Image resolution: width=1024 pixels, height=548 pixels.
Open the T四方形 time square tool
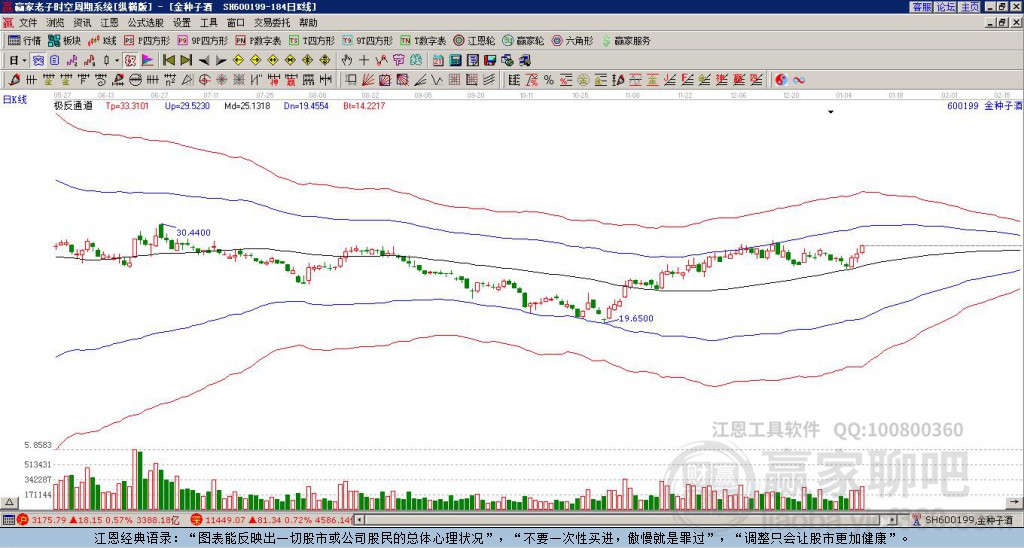(x=312, y=40)
